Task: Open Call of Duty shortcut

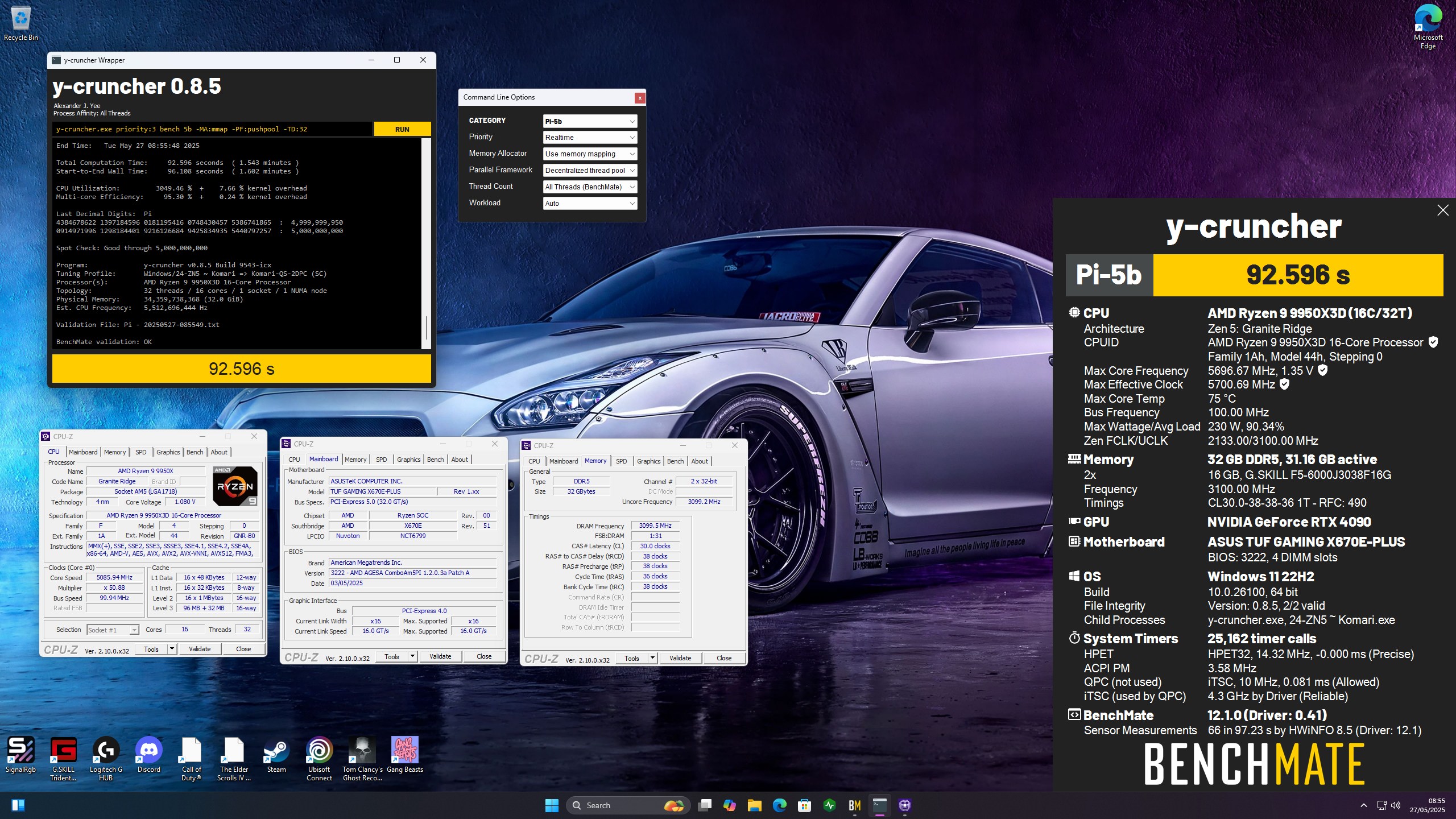Action: 191,759
